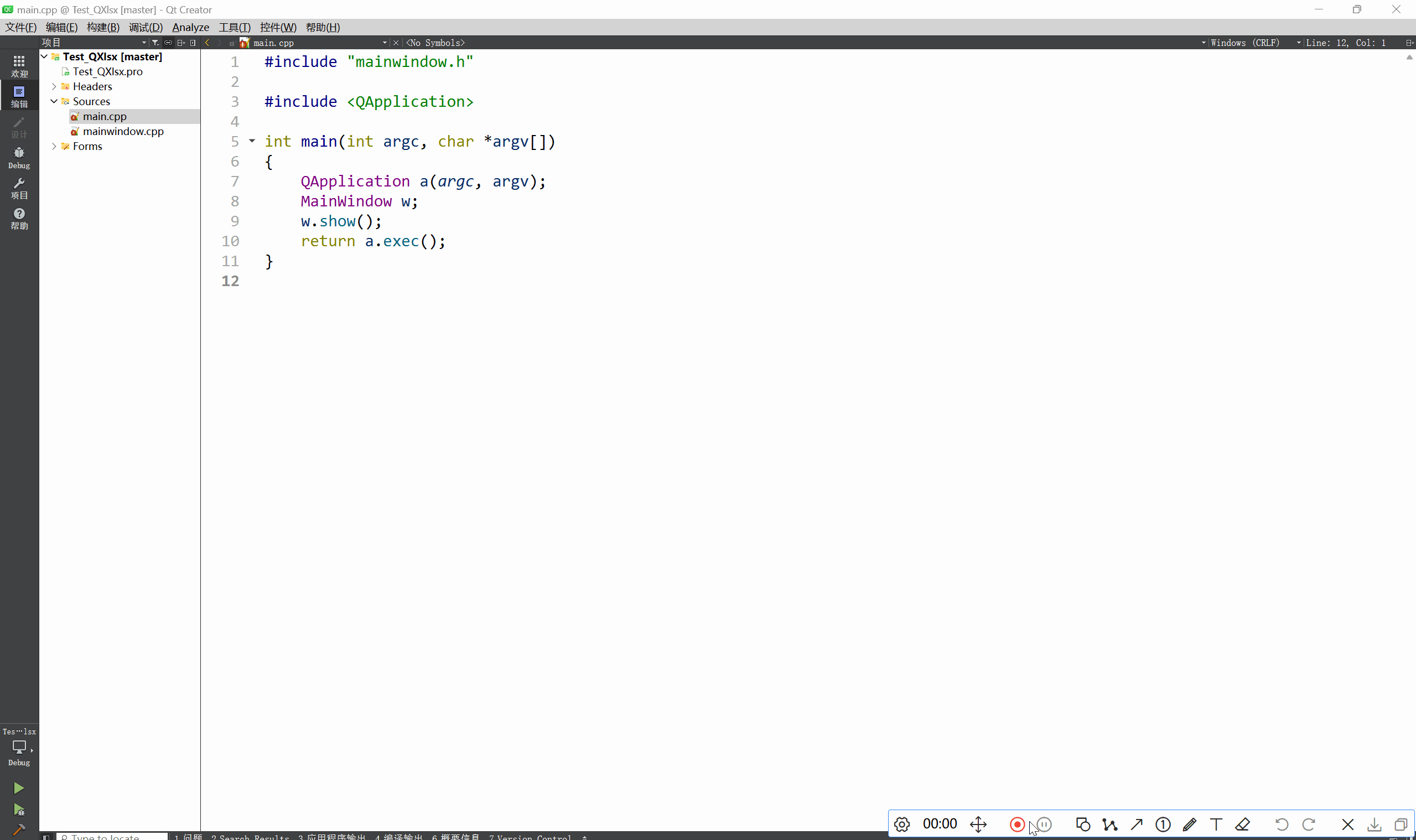Select the arrow annotation tool

[1136, 824]
